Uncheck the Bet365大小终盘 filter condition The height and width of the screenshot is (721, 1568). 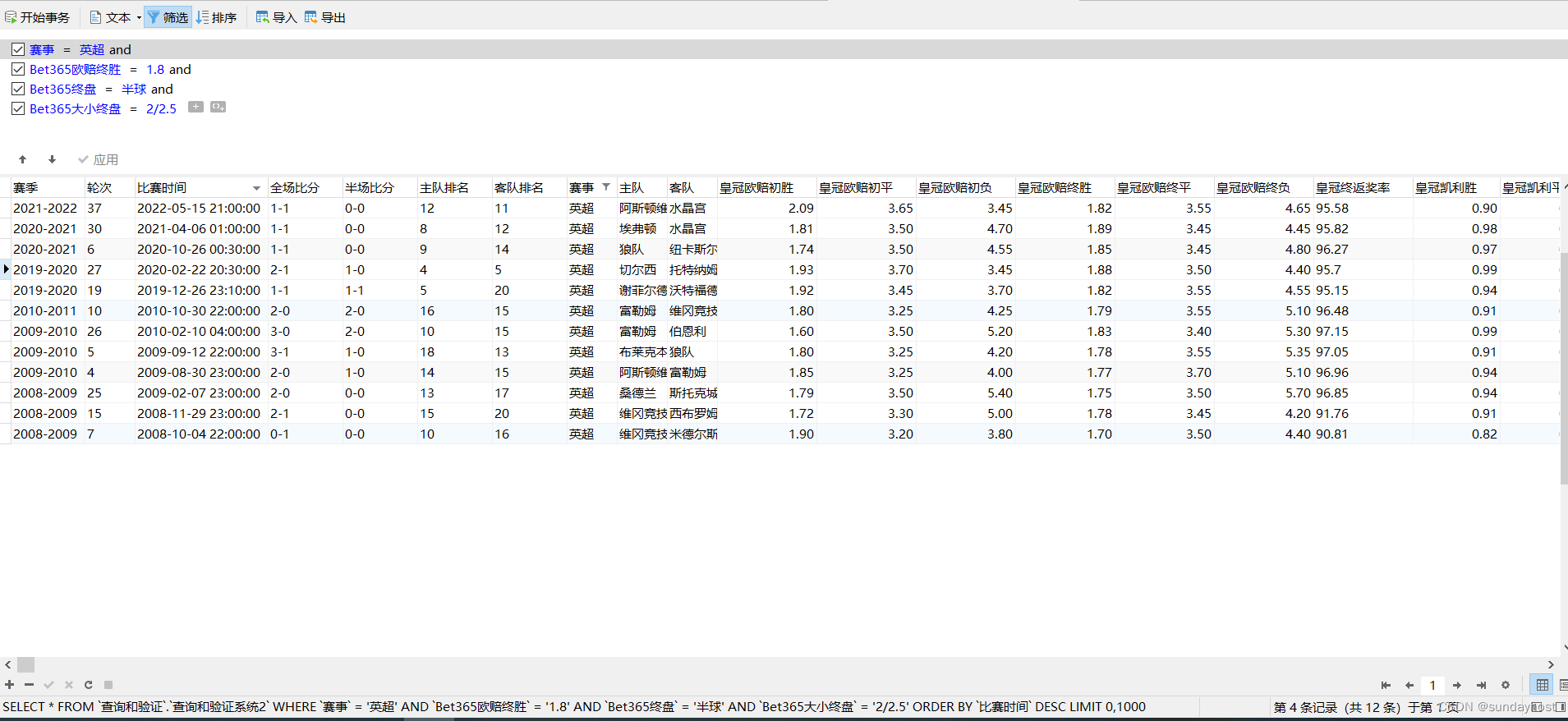point(18,108)
